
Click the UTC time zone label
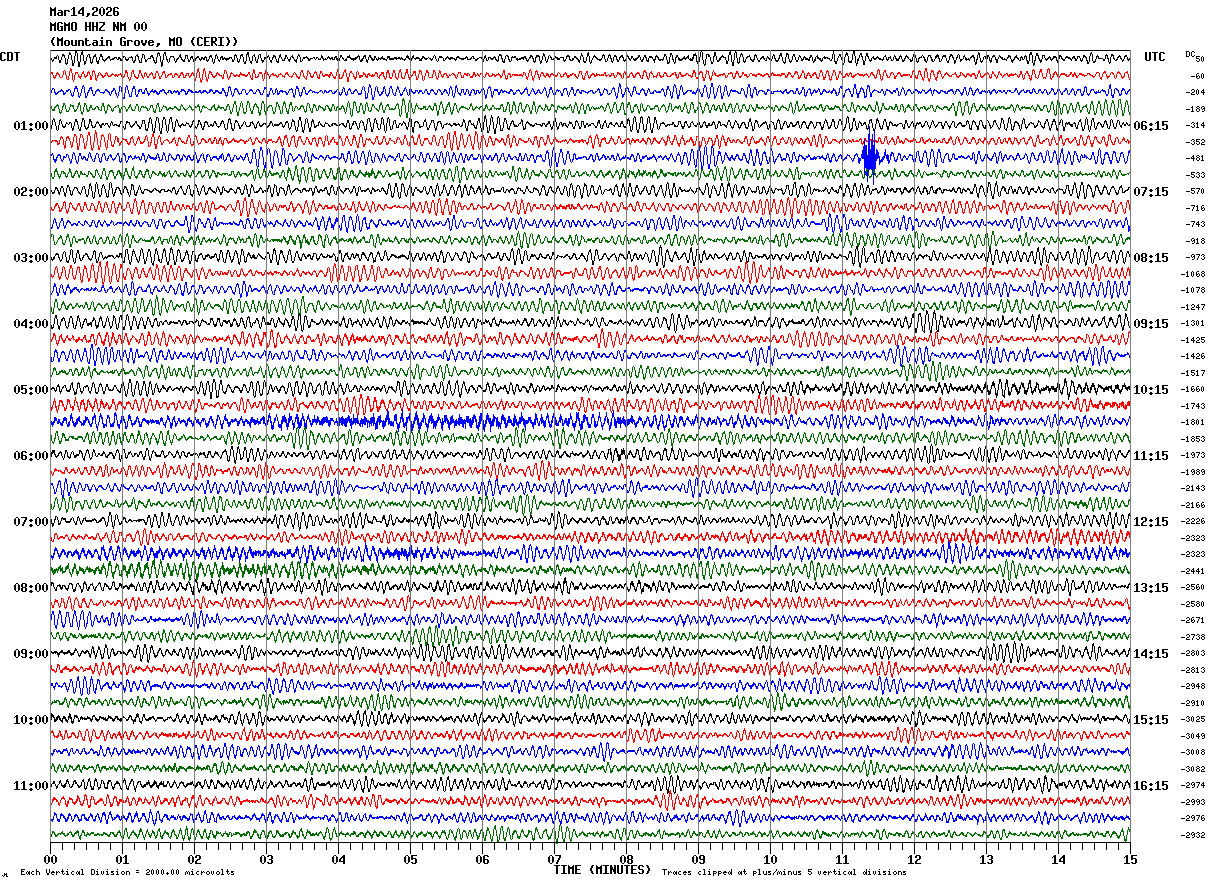coord(1155,57)
